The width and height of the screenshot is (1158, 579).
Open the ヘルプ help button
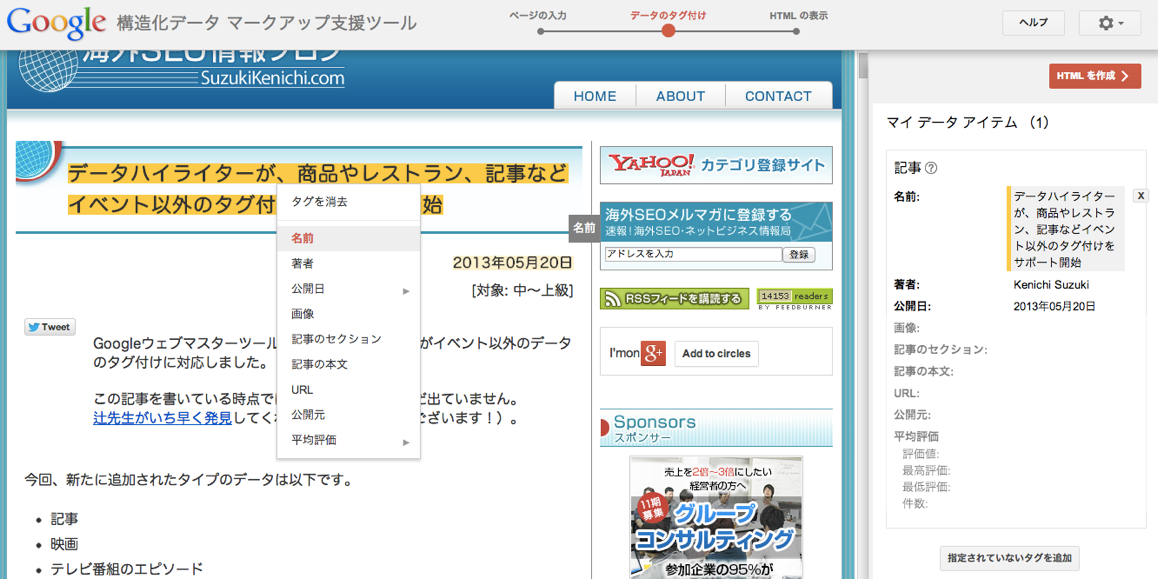tap(1033, 23)
